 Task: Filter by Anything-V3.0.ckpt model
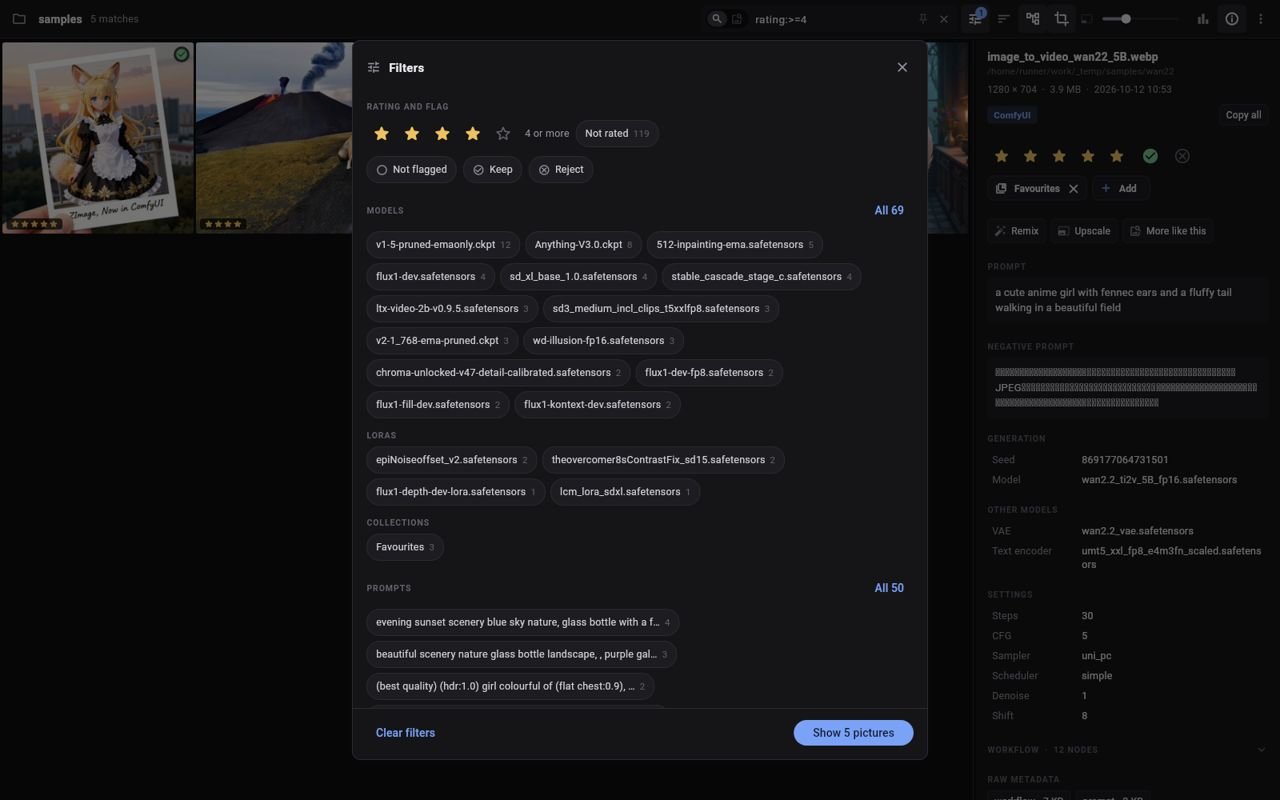[x=583, y=245]
